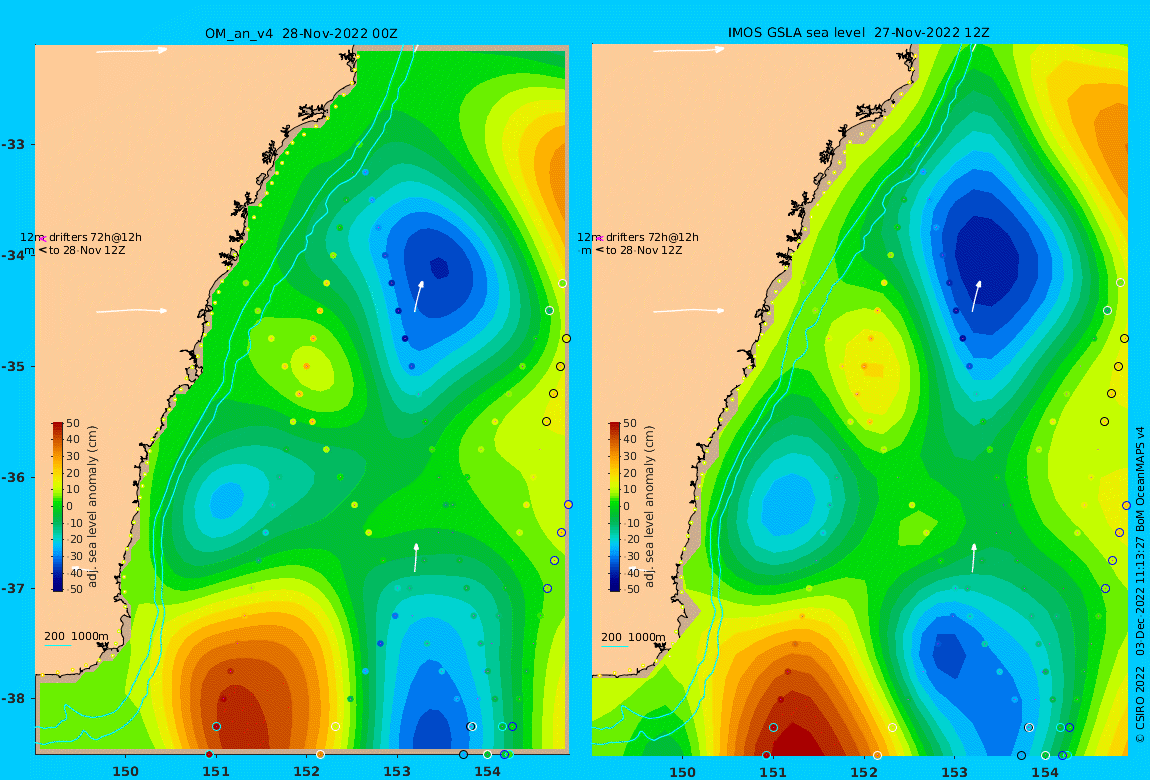The width and height of the screenshot is (1150, 780).
Task: Select the -36 latitude label
Action: tap(12, 477)
